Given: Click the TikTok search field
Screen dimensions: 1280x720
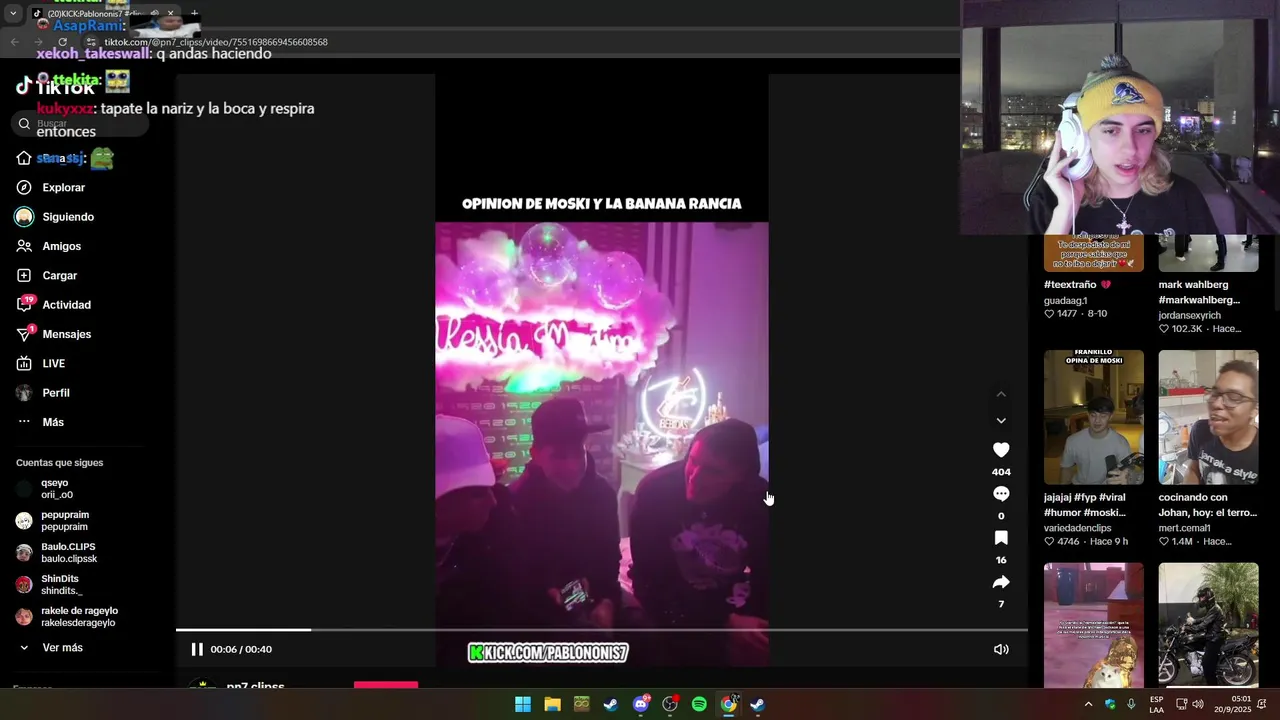Looking at the screenshot, I should pyautogui.click(x=80, y=124).
